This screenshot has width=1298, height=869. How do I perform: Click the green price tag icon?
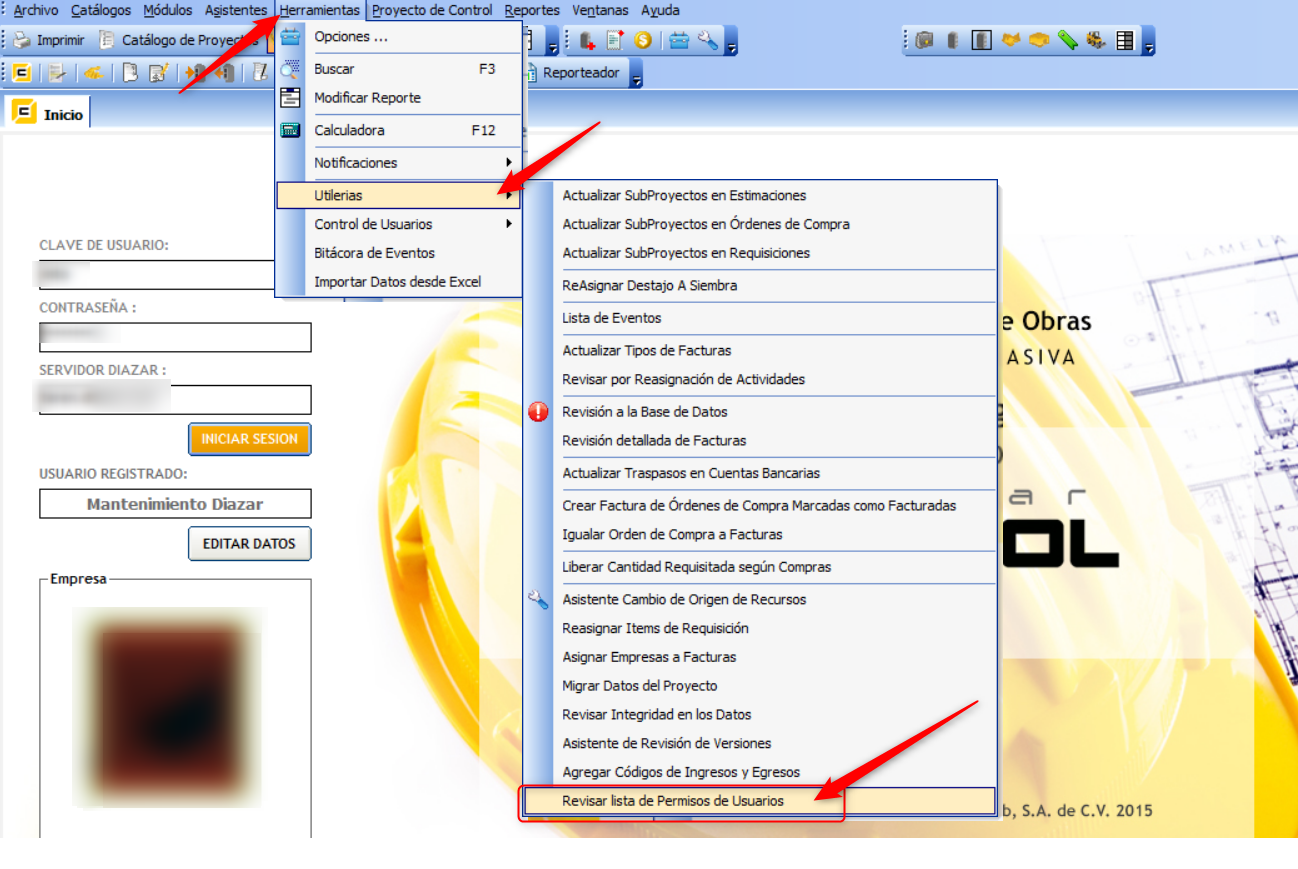click(1068, 41)
